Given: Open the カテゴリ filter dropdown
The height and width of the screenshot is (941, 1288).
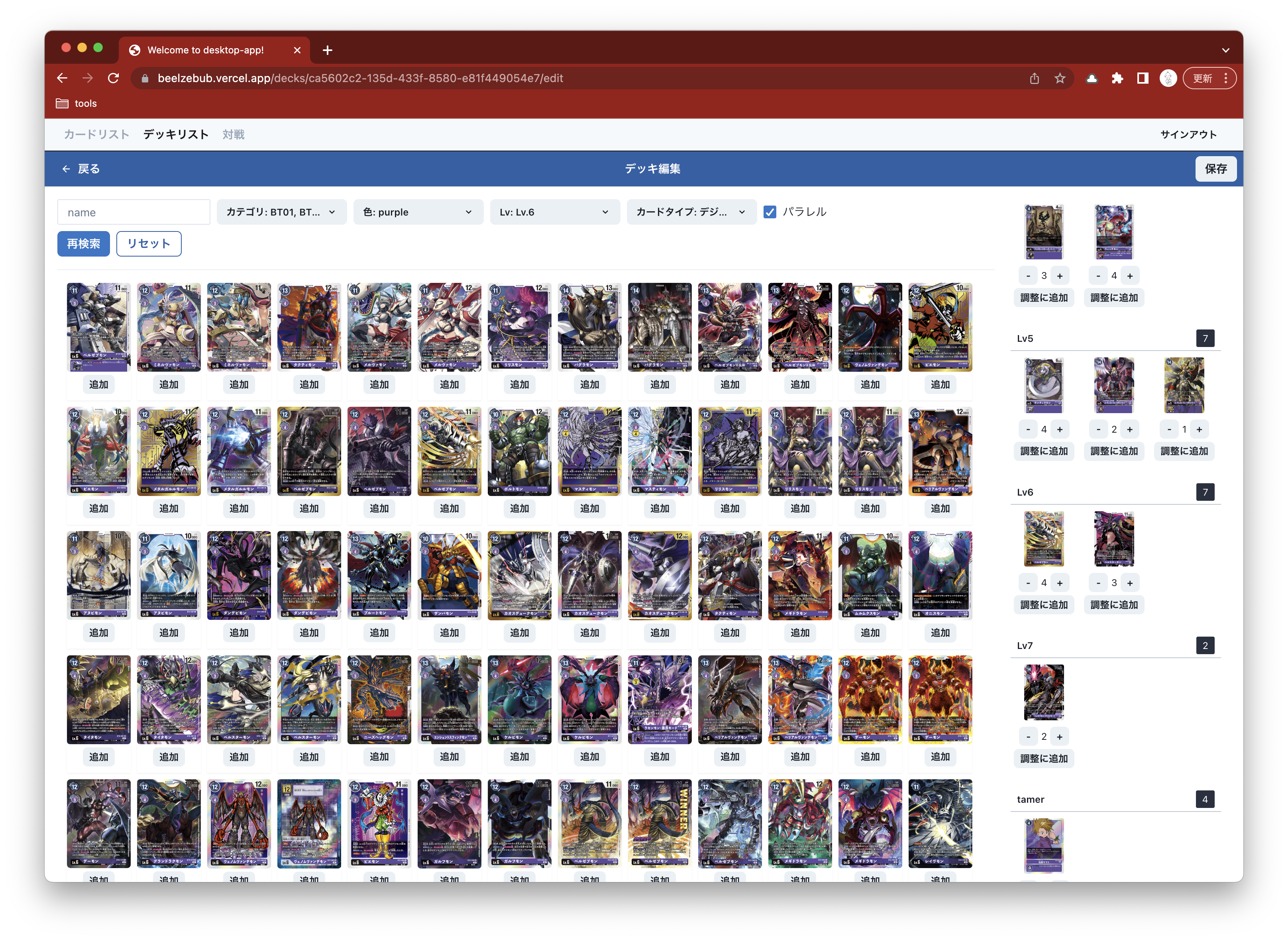Looking at the screenshot, I should coord(281,212).
